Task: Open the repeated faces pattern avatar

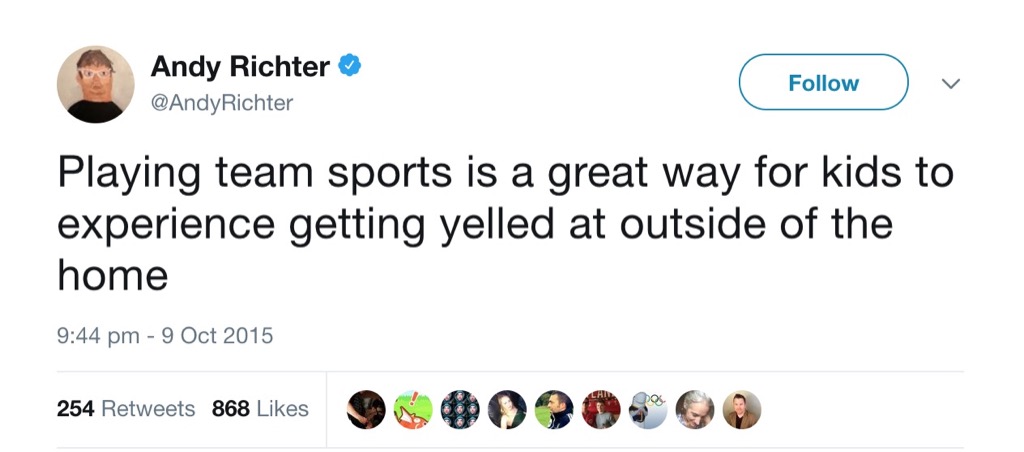Action: pos(460,409)
